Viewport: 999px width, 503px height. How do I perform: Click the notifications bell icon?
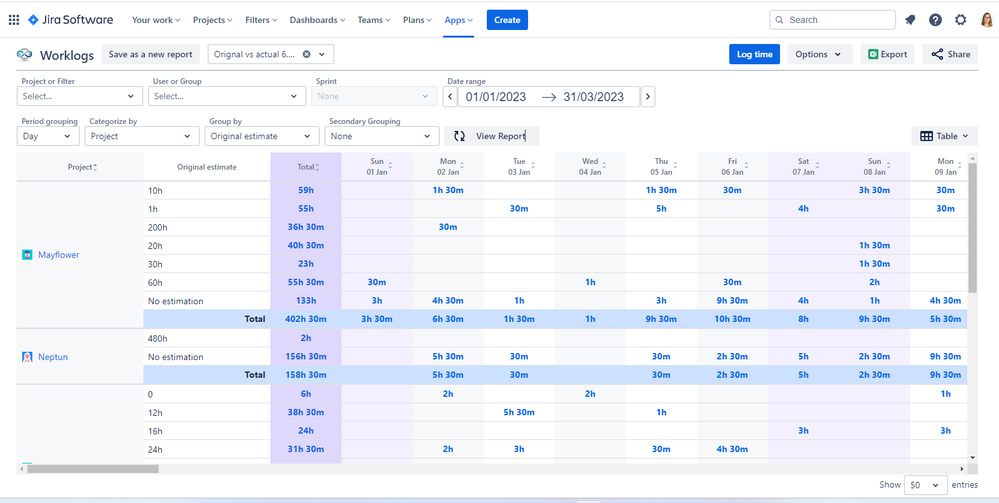tap(909, 20)
